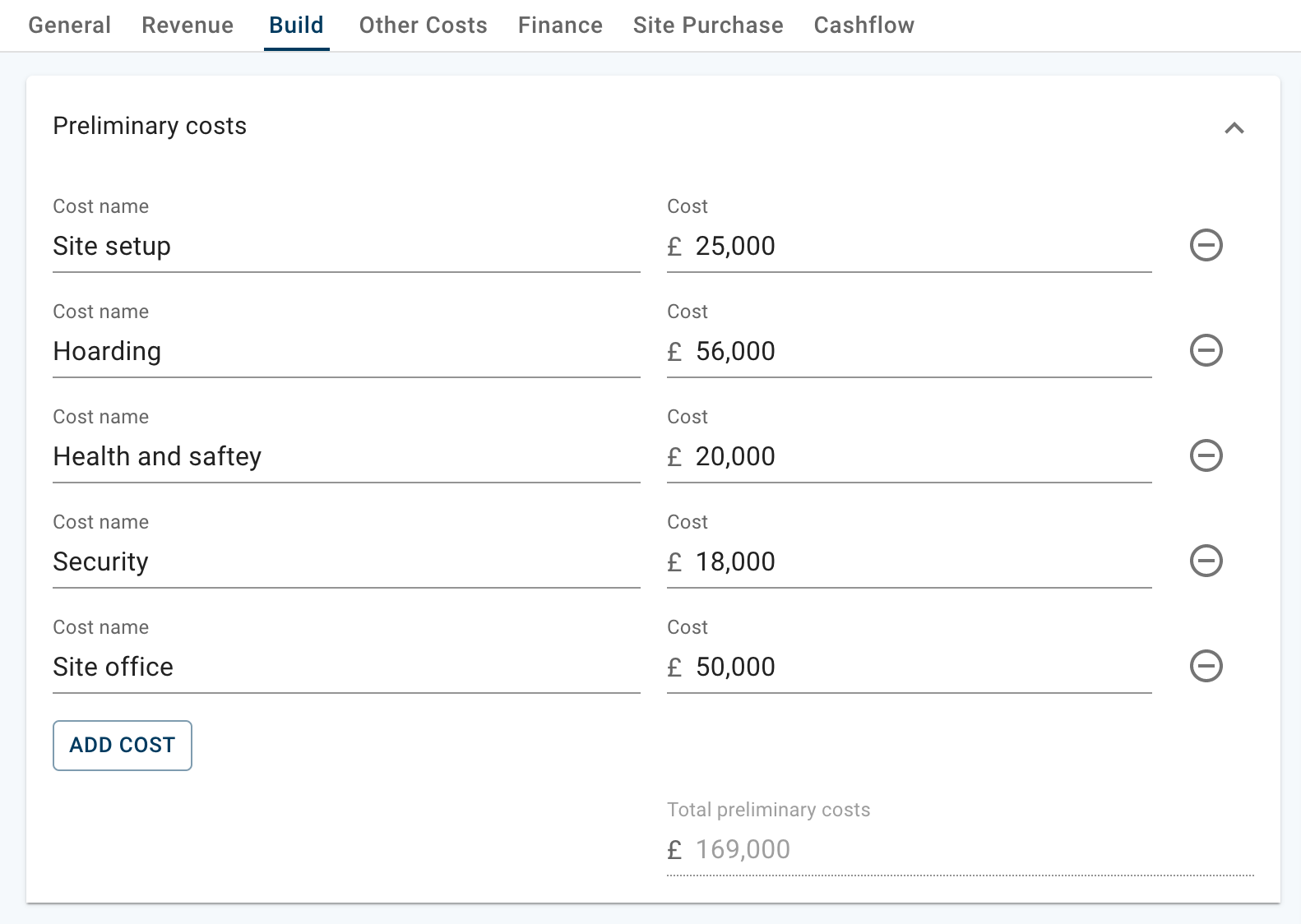Edit the Health and saftey name field

346,456
